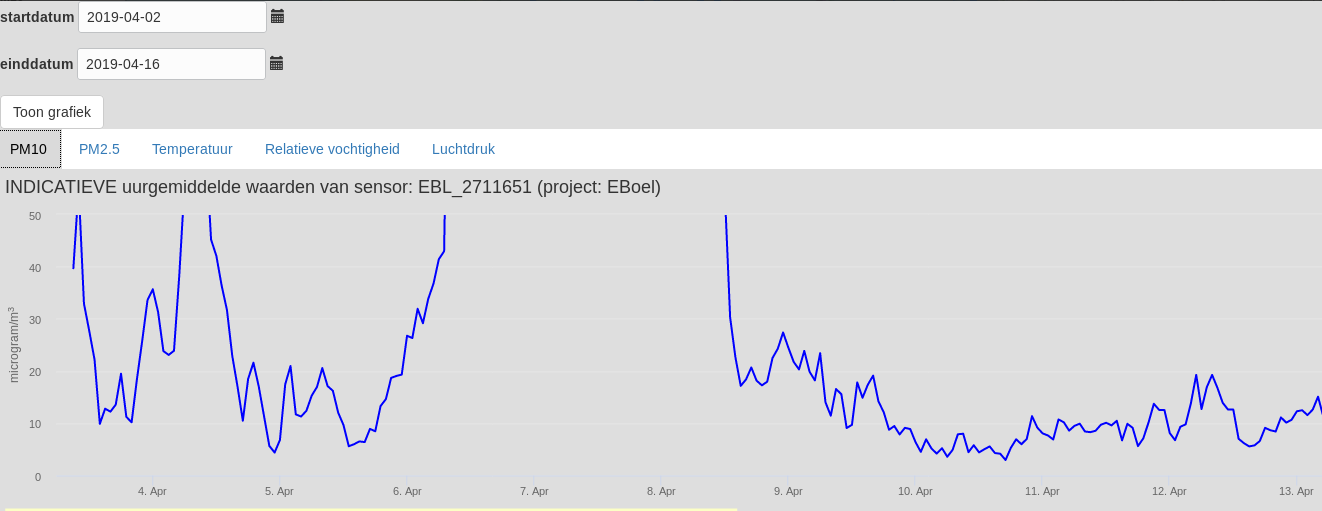Show the Relatieve vochtigheid tab
Screen dimensions: 1322x511
[x=332, y=149]
